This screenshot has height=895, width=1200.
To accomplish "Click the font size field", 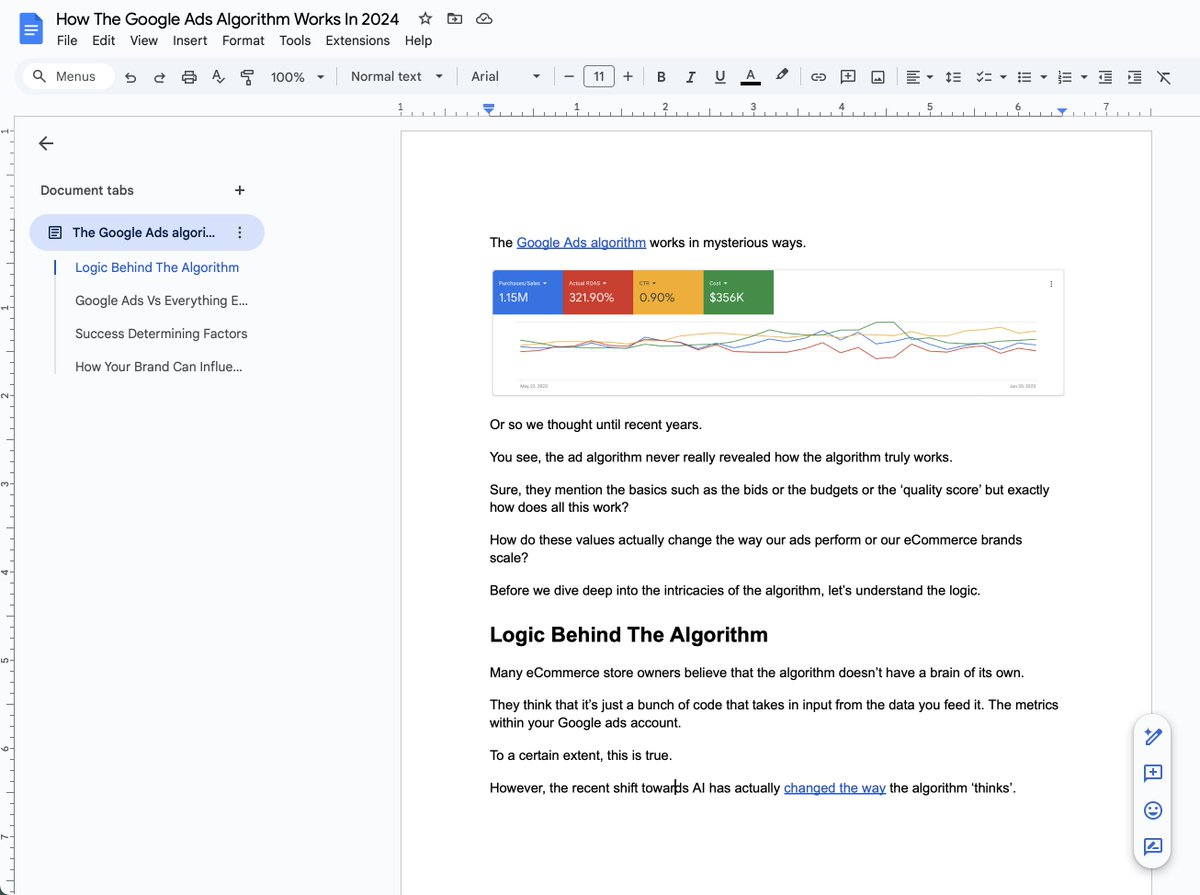I will click(599, 77).
